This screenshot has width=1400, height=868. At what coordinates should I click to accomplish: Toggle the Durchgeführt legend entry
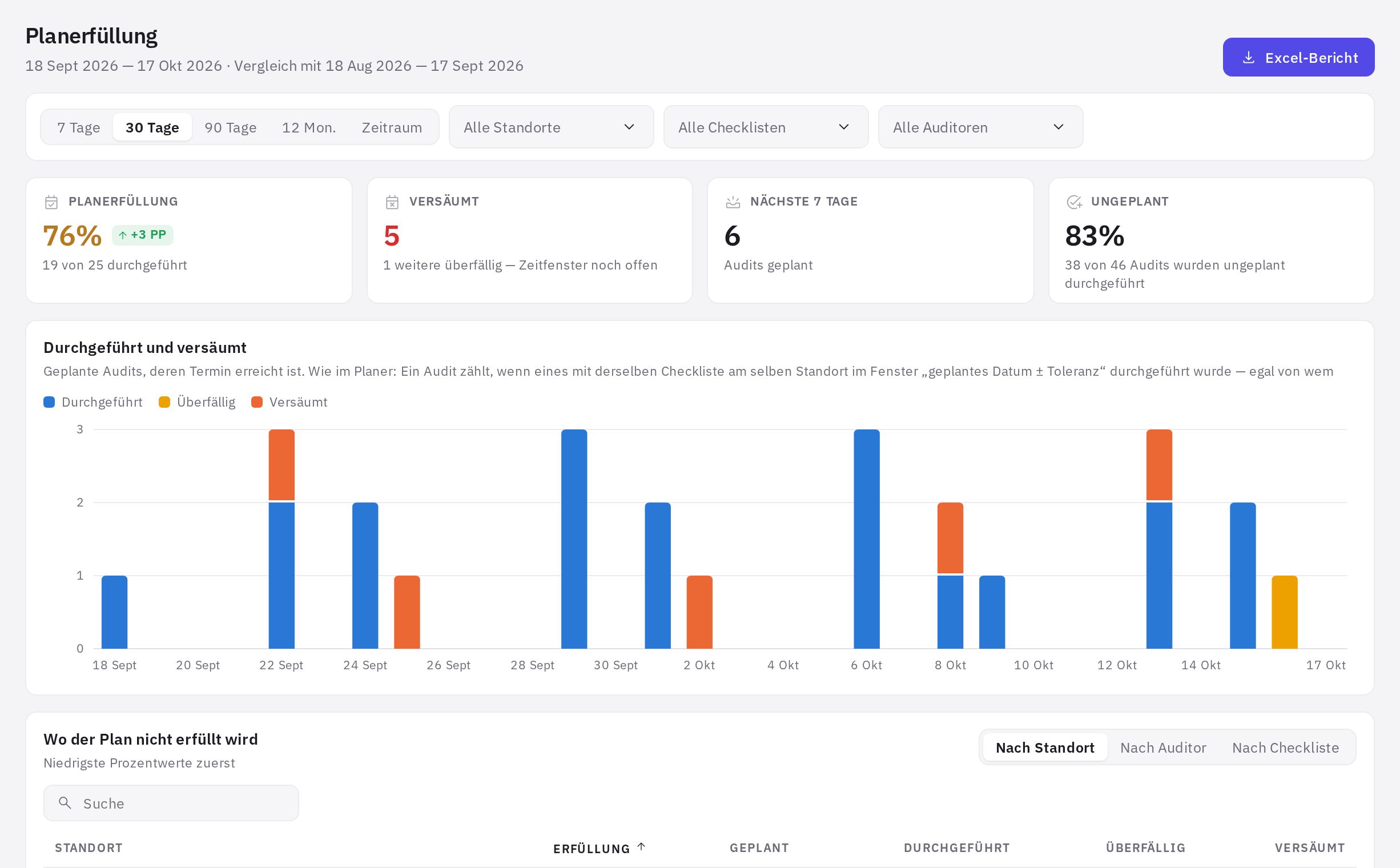(93, 402)
